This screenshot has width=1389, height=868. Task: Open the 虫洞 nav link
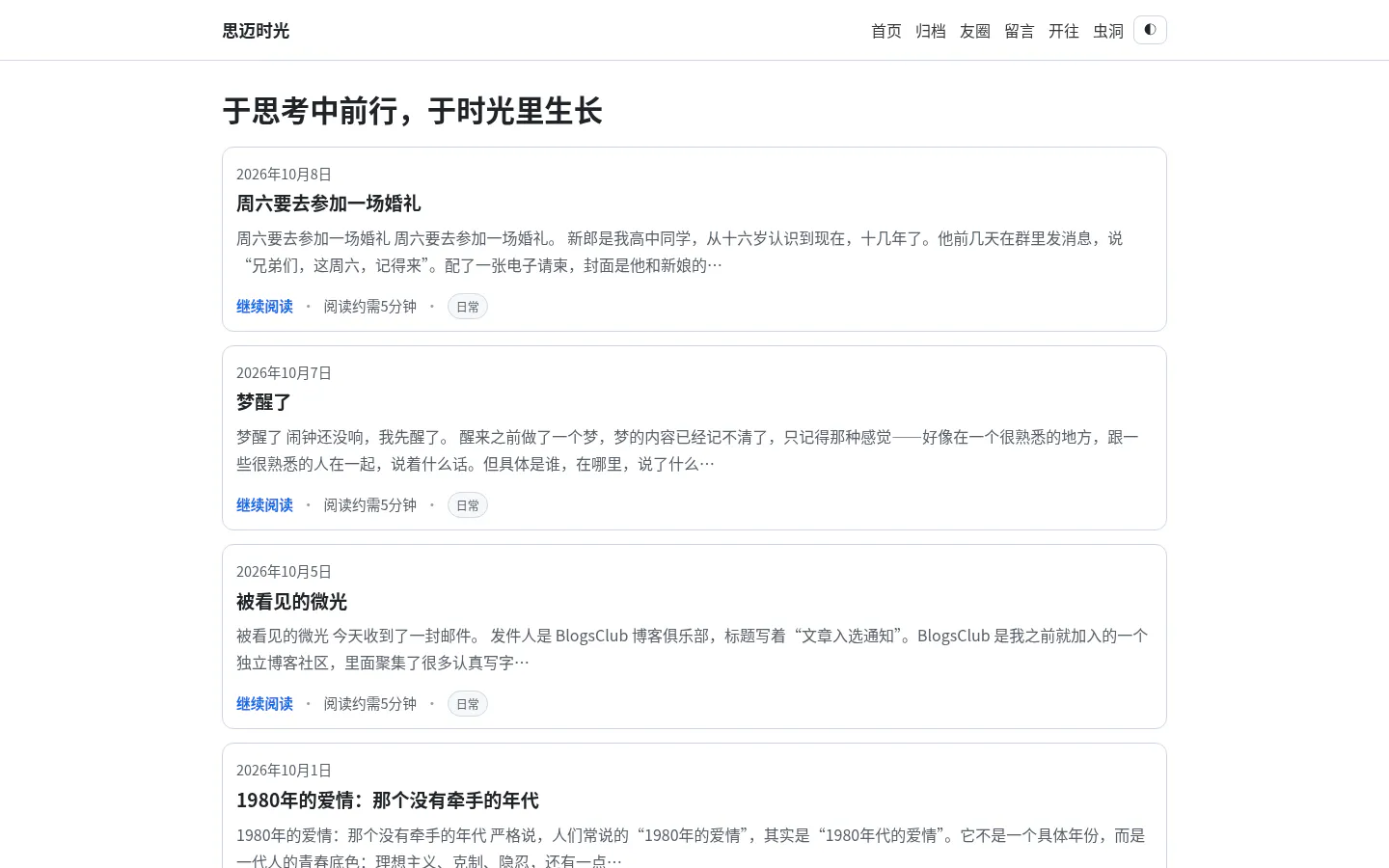point(1108,31)
